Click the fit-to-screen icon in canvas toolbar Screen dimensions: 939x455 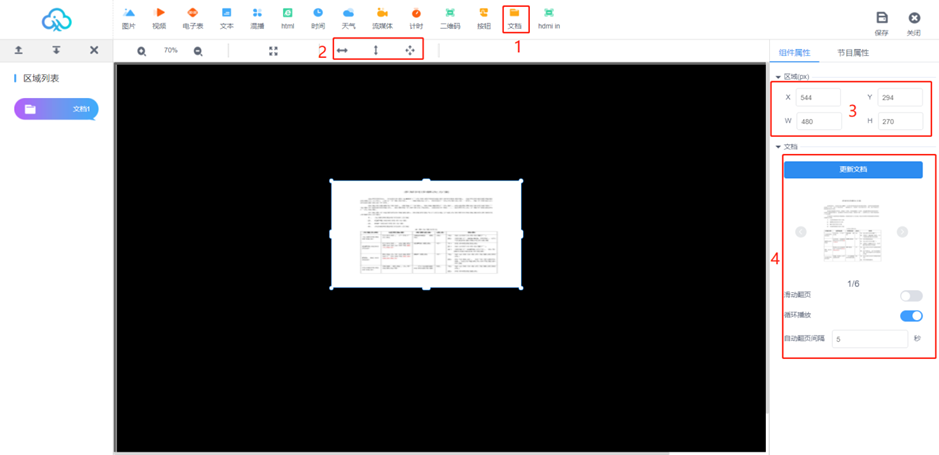click(273, 51)
